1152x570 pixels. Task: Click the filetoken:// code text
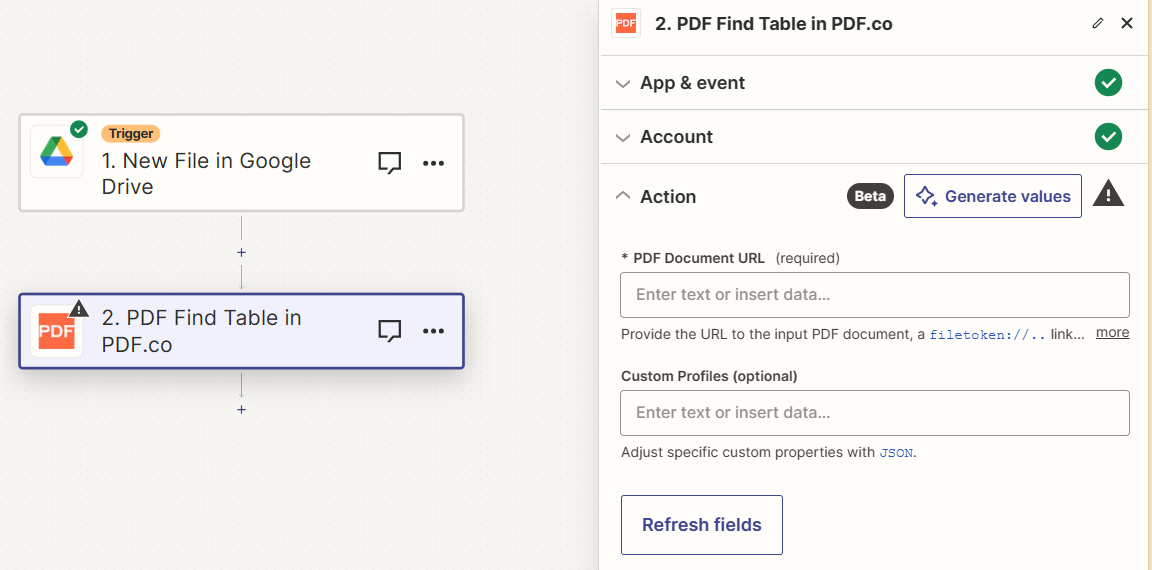tap(987, 335)
